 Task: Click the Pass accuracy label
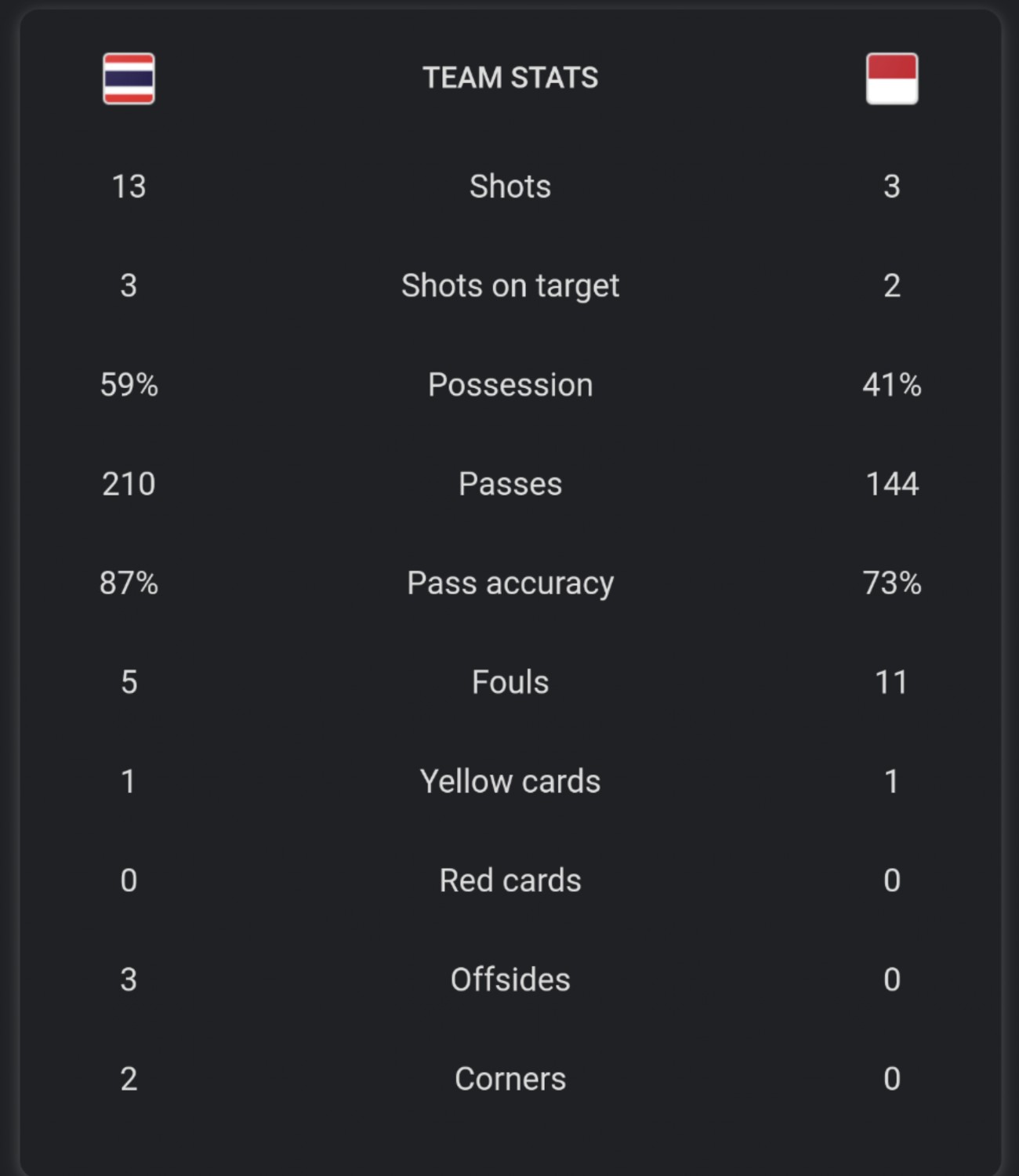pyautogui.click(x=510, y=583)
